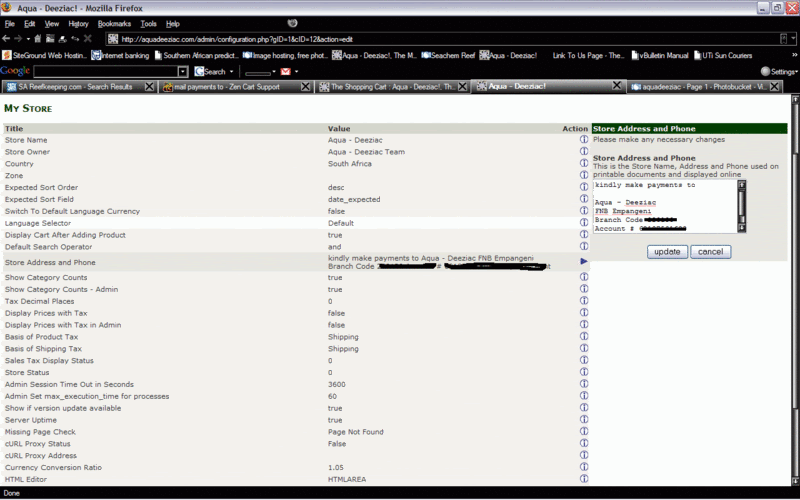Click info icon for Store Name row
Image resolution: width=800 pixels, height=500 pixels.
[584, 139]
